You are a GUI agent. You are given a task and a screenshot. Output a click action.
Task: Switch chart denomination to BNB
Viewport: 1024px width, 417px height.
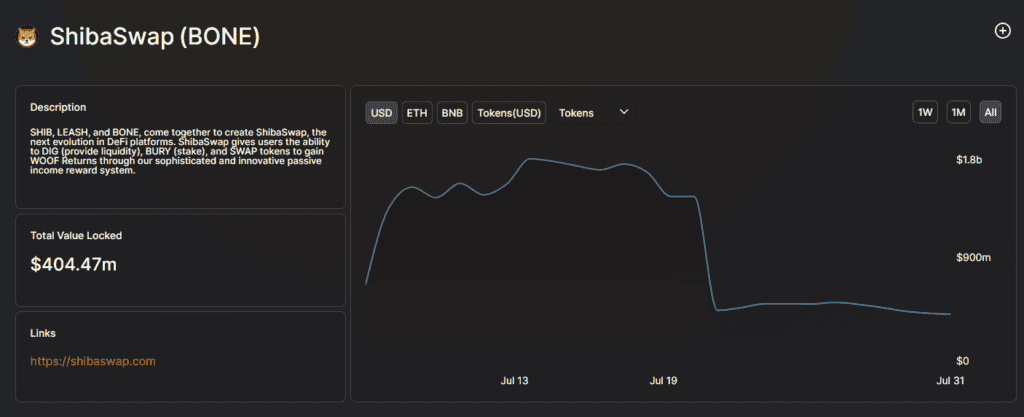(453, 113)
